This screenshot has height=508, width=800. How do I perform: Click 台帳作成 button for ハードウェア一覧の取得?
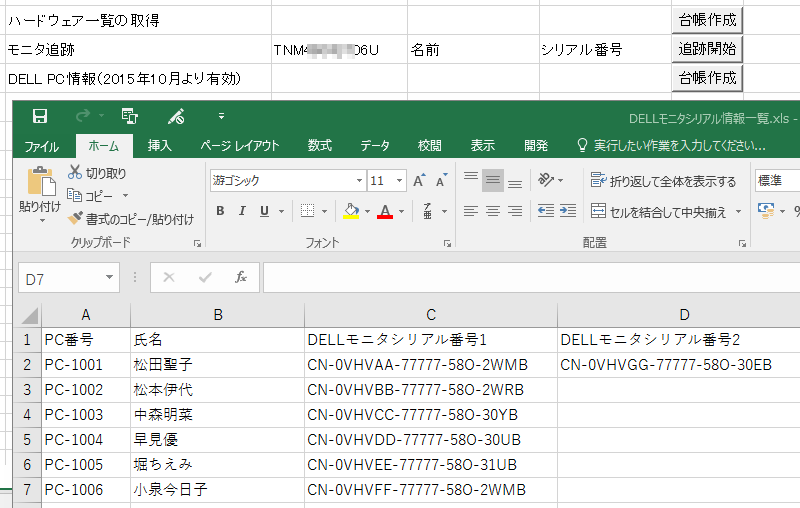(707, 20)
